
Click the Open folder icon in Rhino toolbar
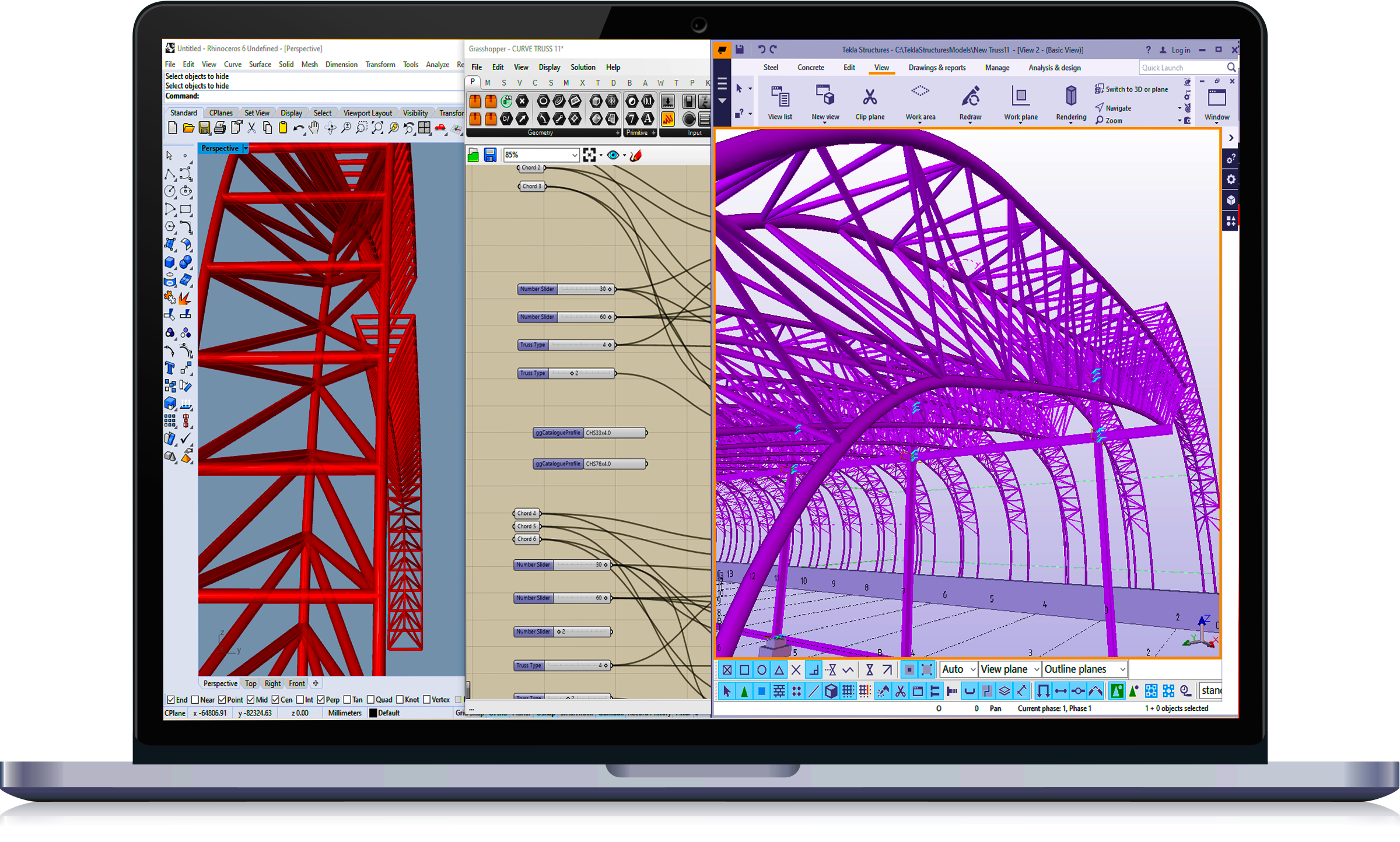pos(188,128)
